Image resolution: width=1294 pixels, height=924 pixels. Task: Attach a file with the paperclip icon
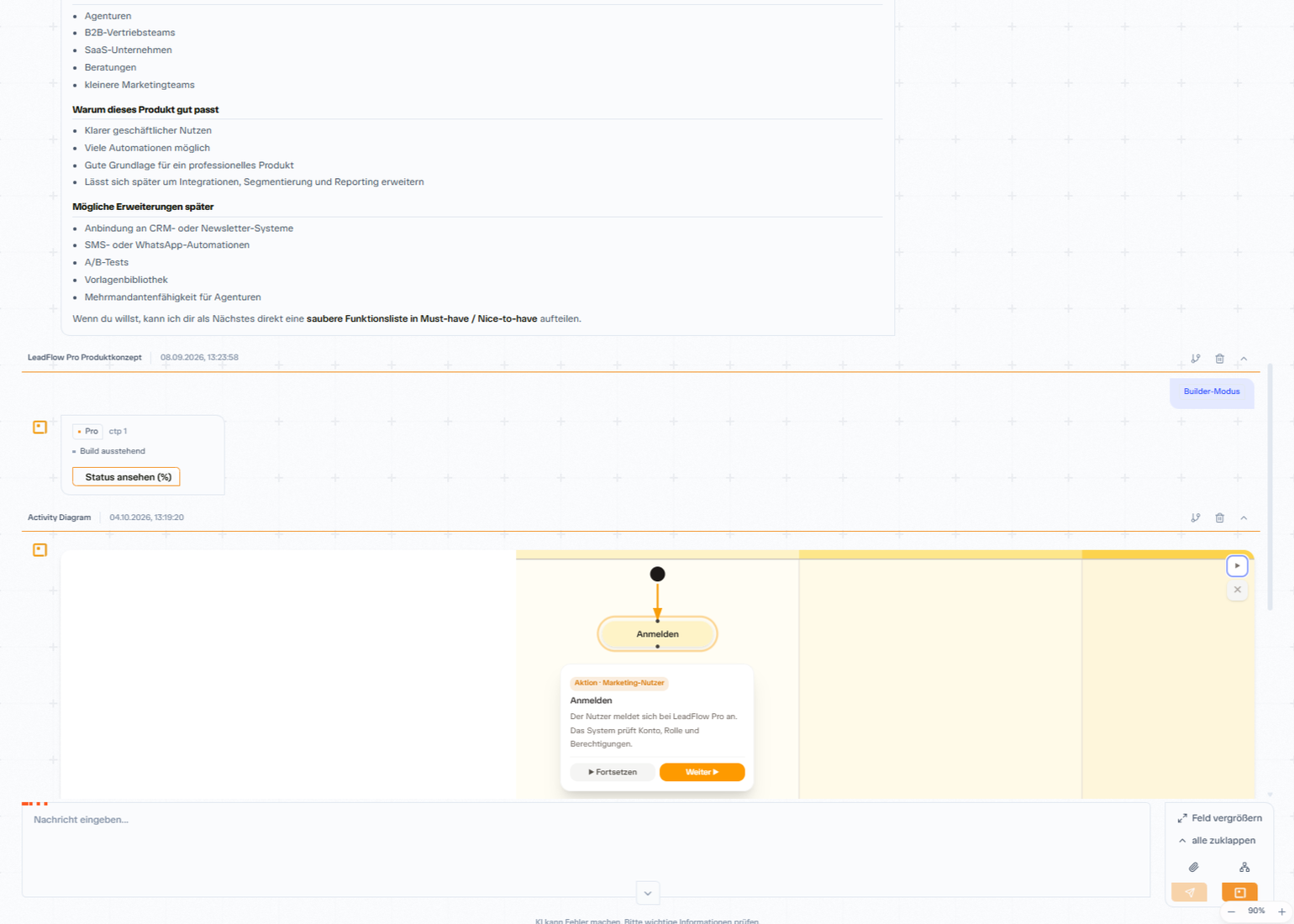(x=1193, y=867)
